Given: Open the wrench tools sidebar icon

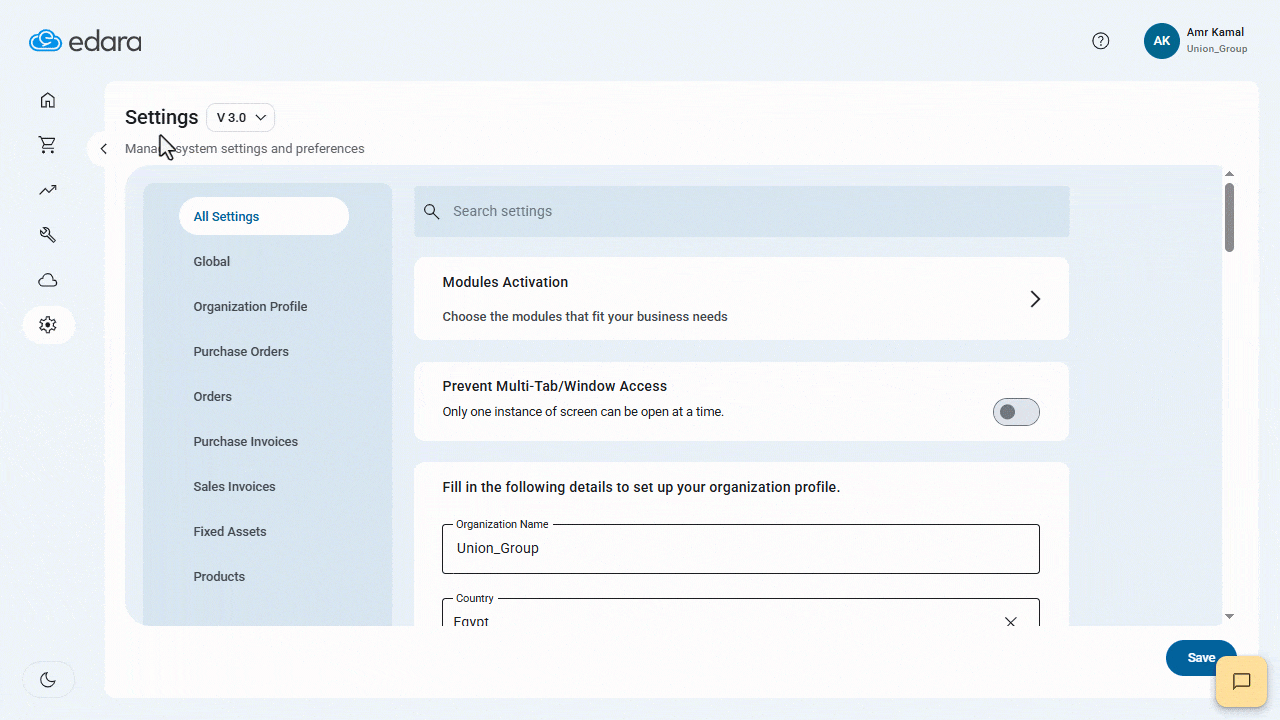Looking at the screenshot, I should click(x=48, y=235).
